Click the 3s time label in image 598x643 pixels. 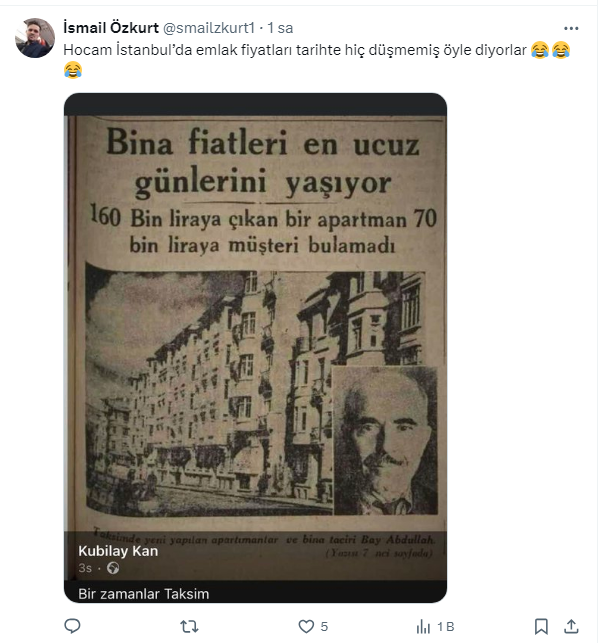(85, 568)
